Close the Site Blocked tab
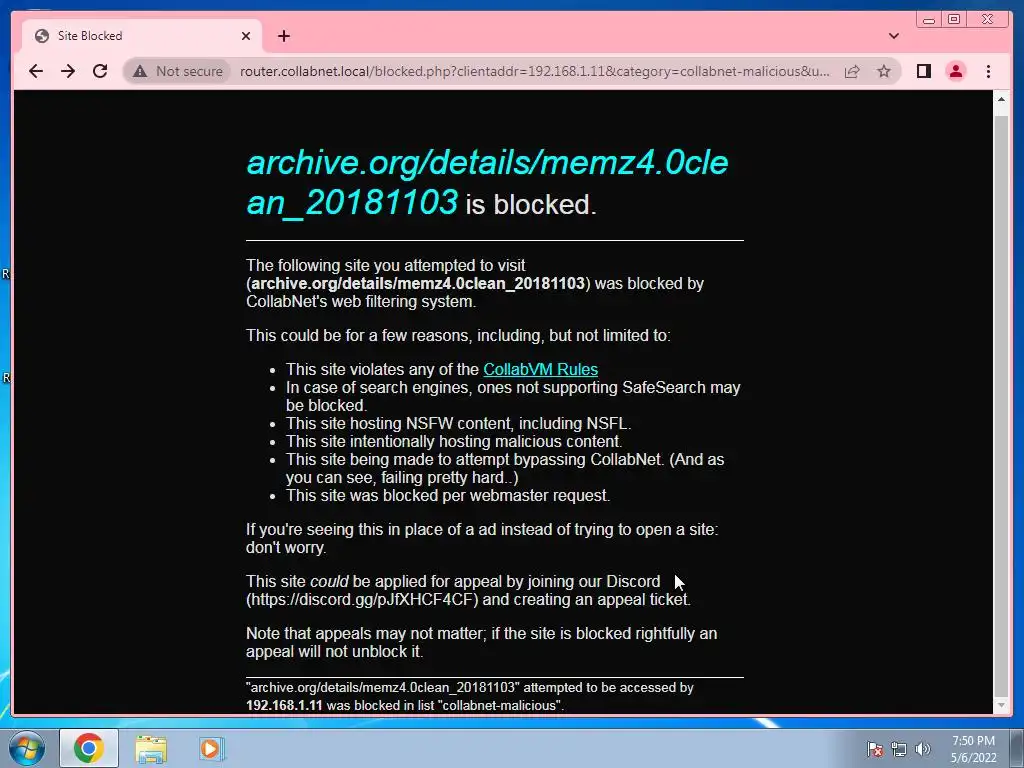This screenshot has width=1024, height=768. [x=246, y=36]
